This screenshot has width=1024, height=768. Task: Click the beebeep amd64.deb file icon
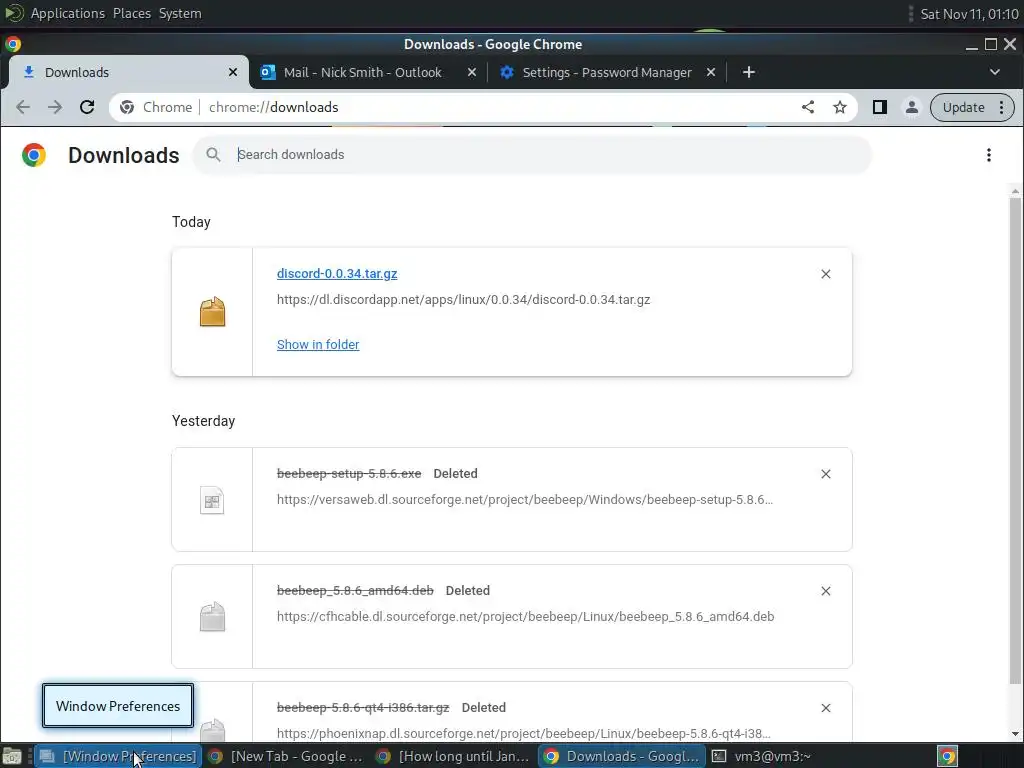212,617
